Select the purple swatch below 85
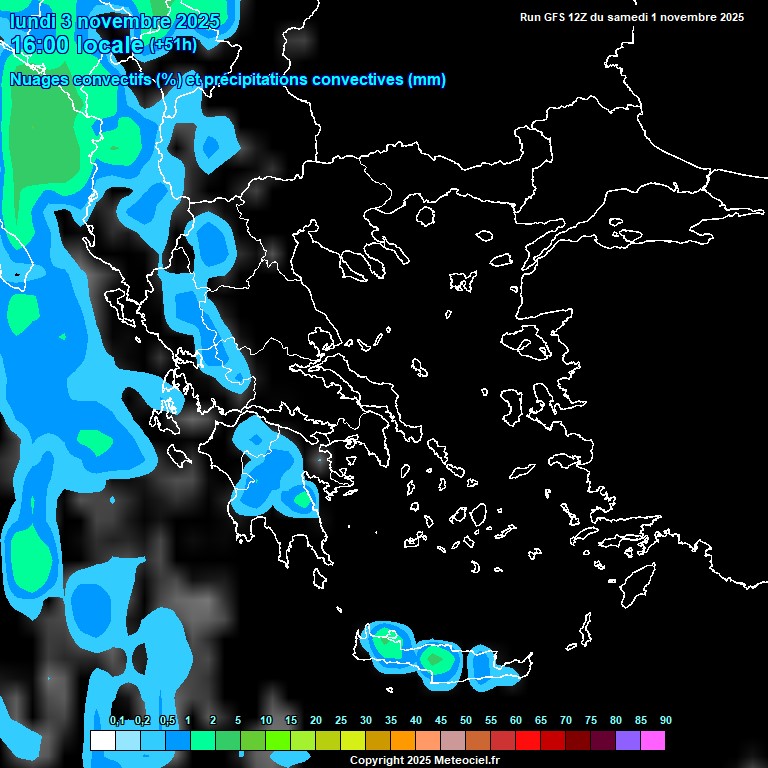 pyautogui.click(x=627, y=741)
